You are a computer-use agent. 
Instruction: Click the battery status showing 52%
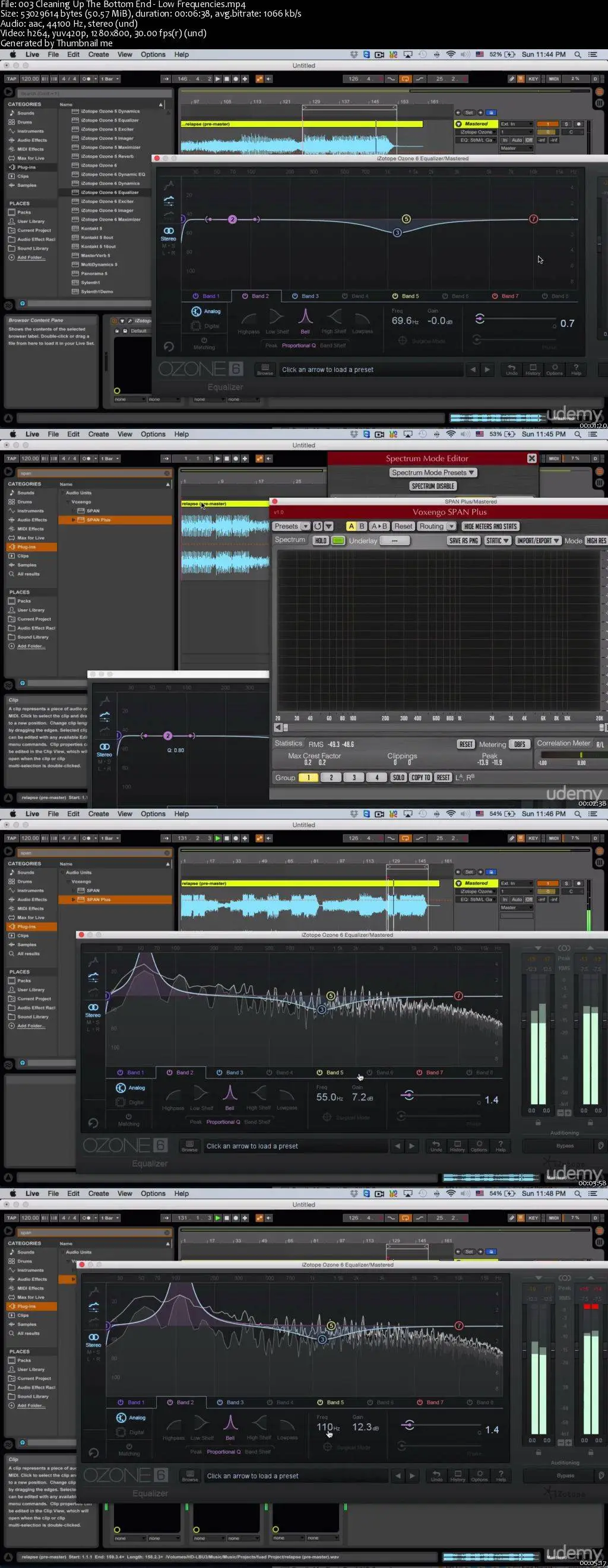[502, 54]
